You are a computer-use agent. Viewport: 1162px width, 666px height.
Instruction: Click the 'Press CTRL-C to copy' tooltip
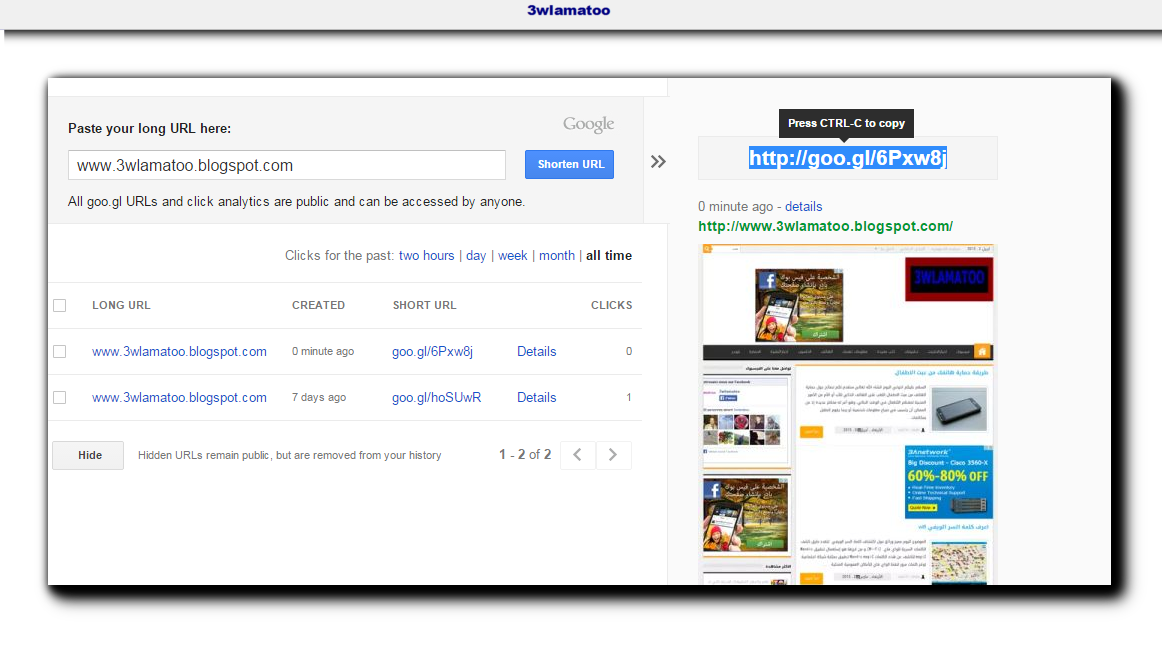(846, 123)
